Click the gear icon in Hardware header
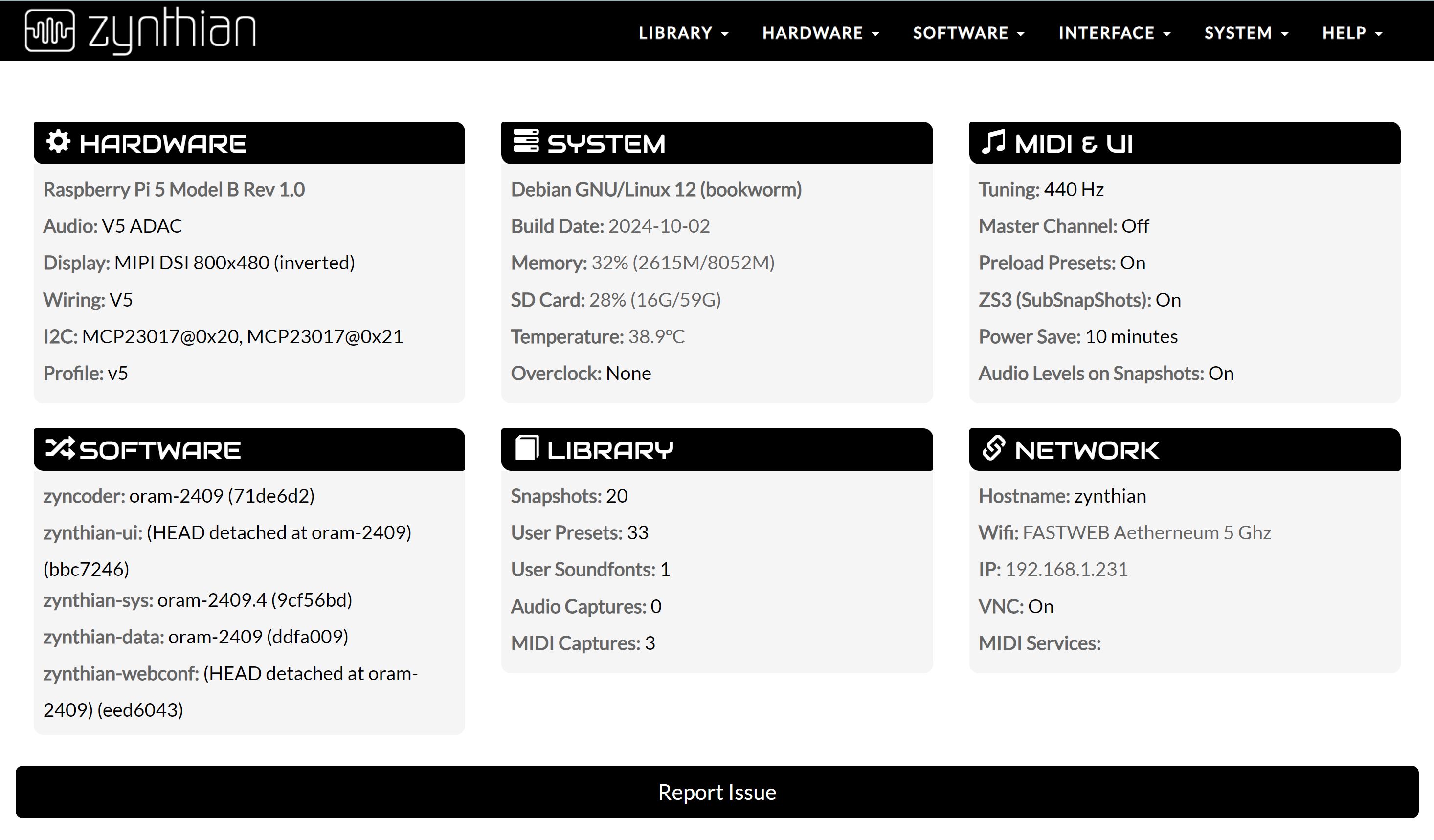 pyautogui.click(x=58, y=141)
